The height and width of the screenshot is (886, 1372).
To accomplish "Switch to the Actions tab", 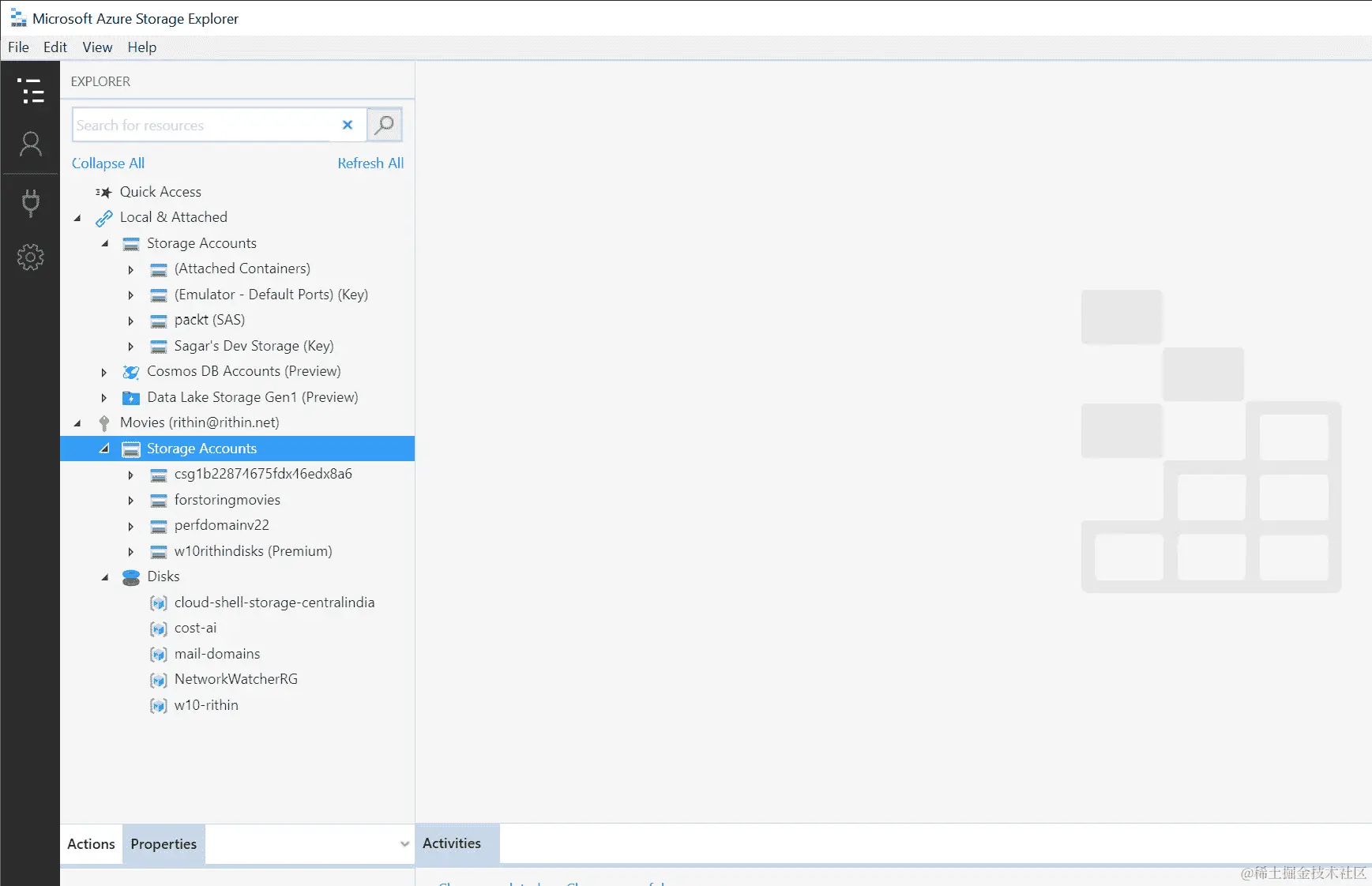I will (91, 844).
